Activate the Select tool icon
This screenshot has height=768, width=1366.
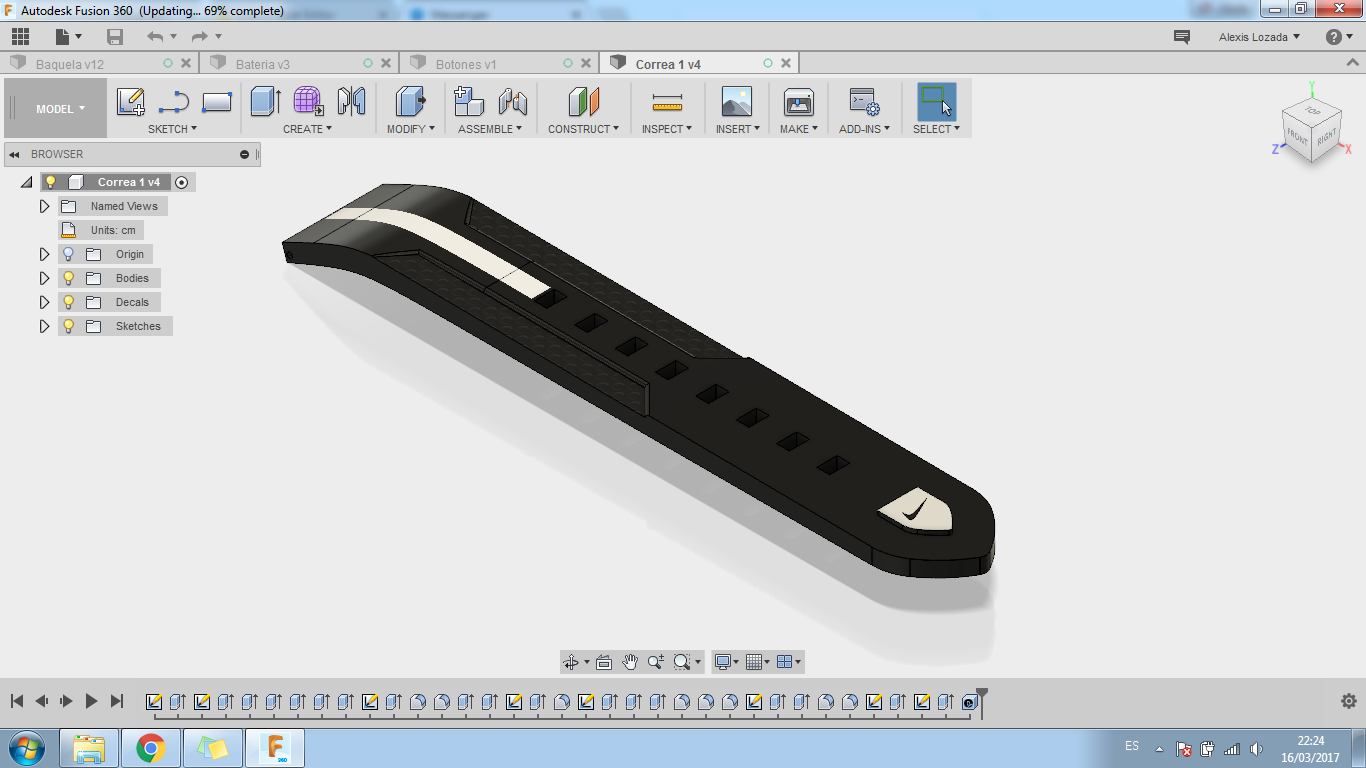point(936,102)
